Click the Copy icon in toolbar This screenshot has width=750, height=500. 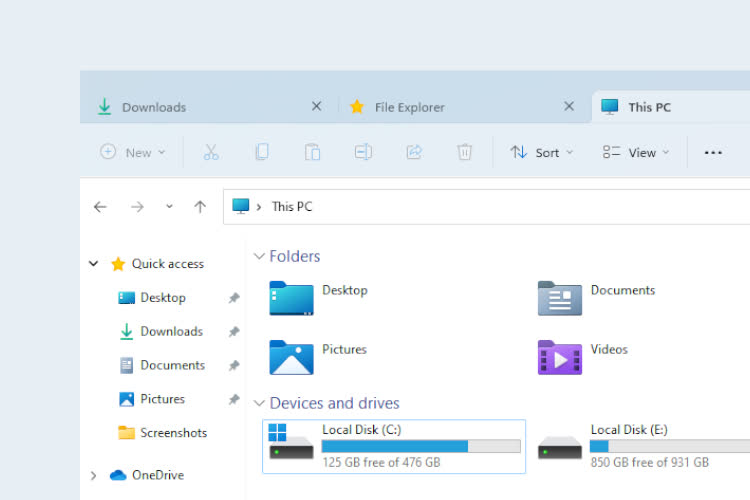pyautogui.click(x=262, y=152)
